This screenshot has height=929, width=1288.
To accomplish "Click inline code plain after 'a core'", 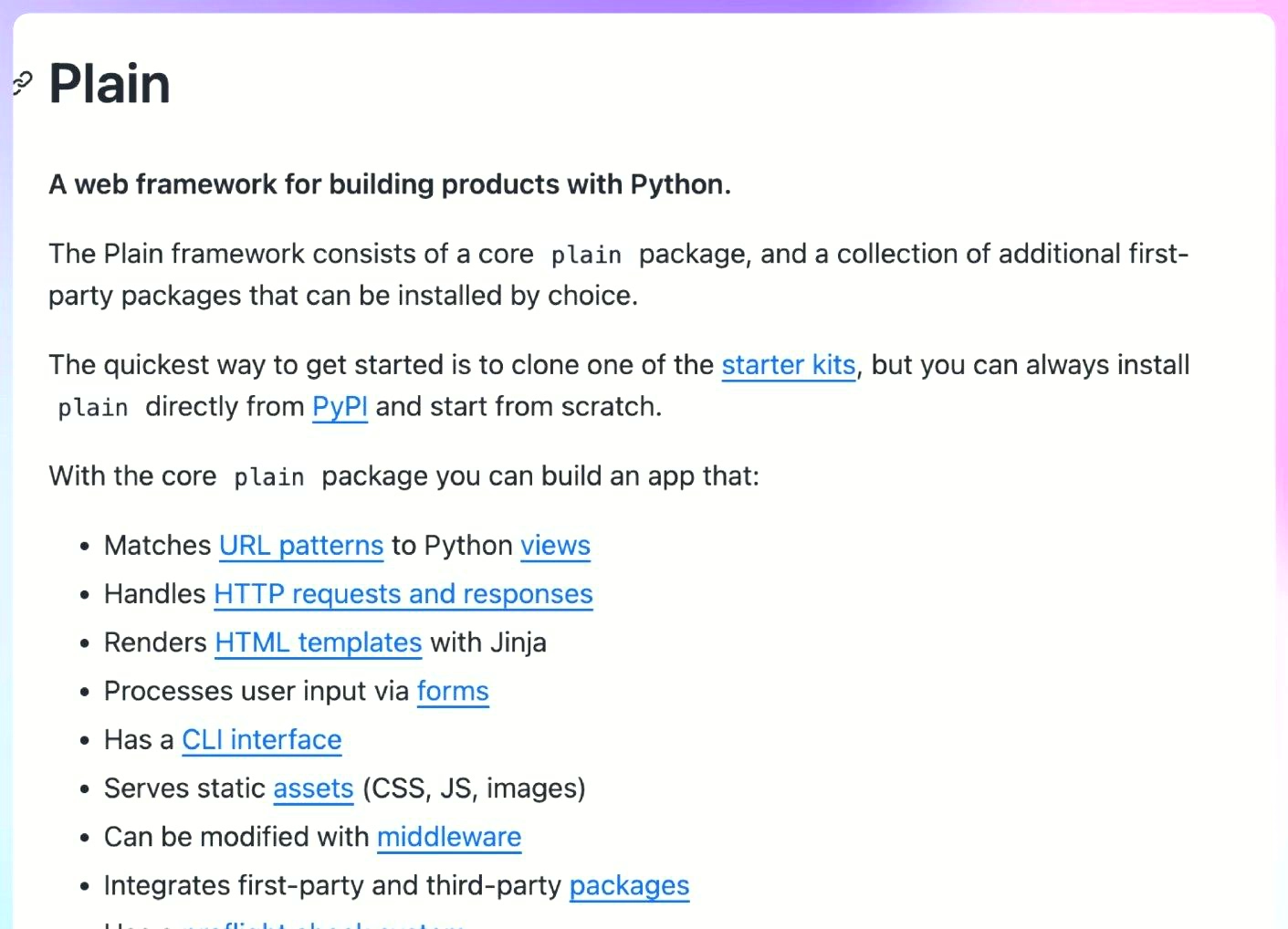I will pyautogui.click(x=586, y=256).
